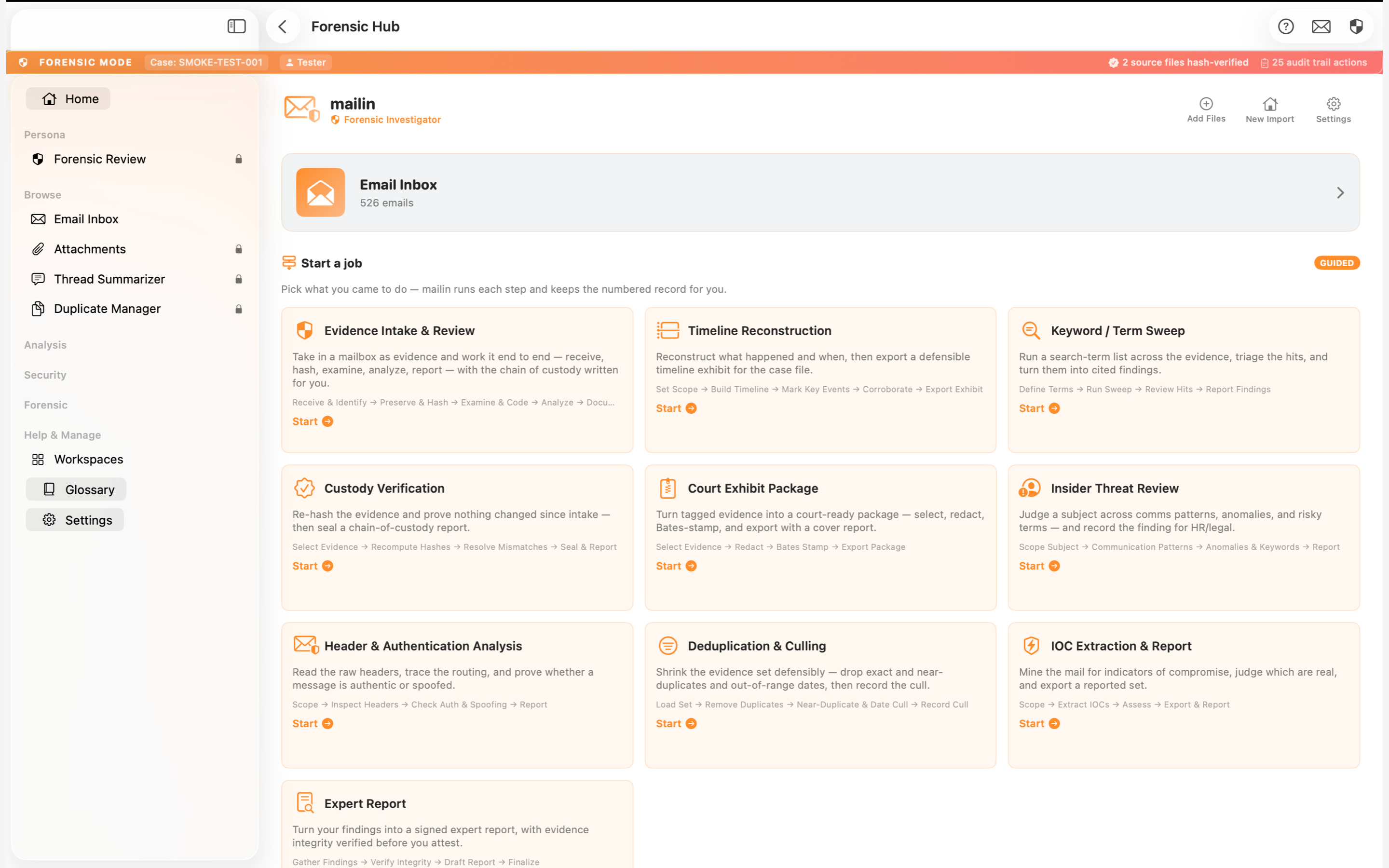Image resolution: width=1389 pixels, height=868 pixels.
Task: Start the Deduplication & Culling job
Action: tap(676, 723)
